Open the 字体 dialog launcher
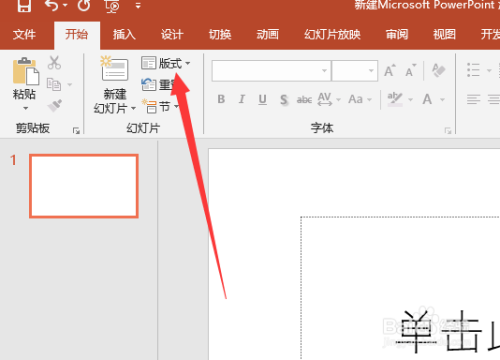Image resolution: width=500 pixels, height=360 pixels. 448,131
